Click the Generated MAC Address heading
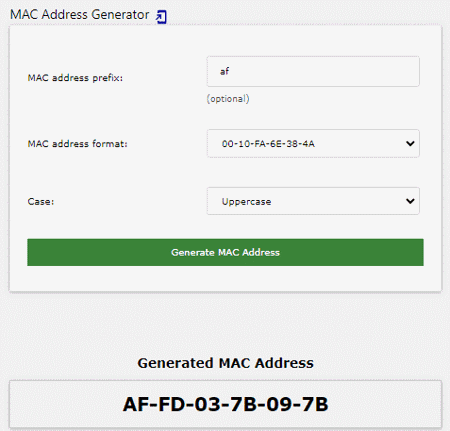Viewport: 450px width, 431px height. [226, 363]
